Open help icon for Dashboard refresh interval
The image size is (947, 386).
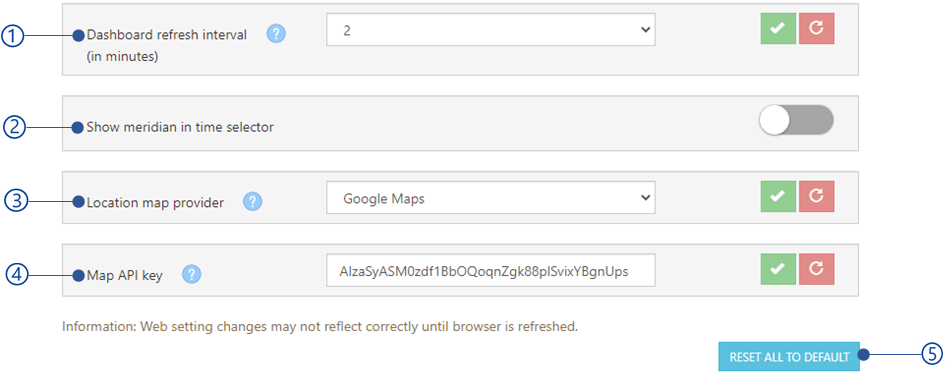(276, 34)
